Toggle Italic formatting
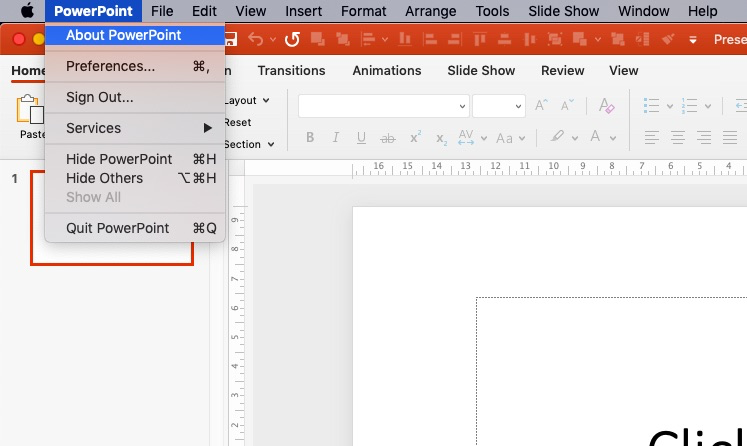 pyautogui.click(x=335, y=138)
